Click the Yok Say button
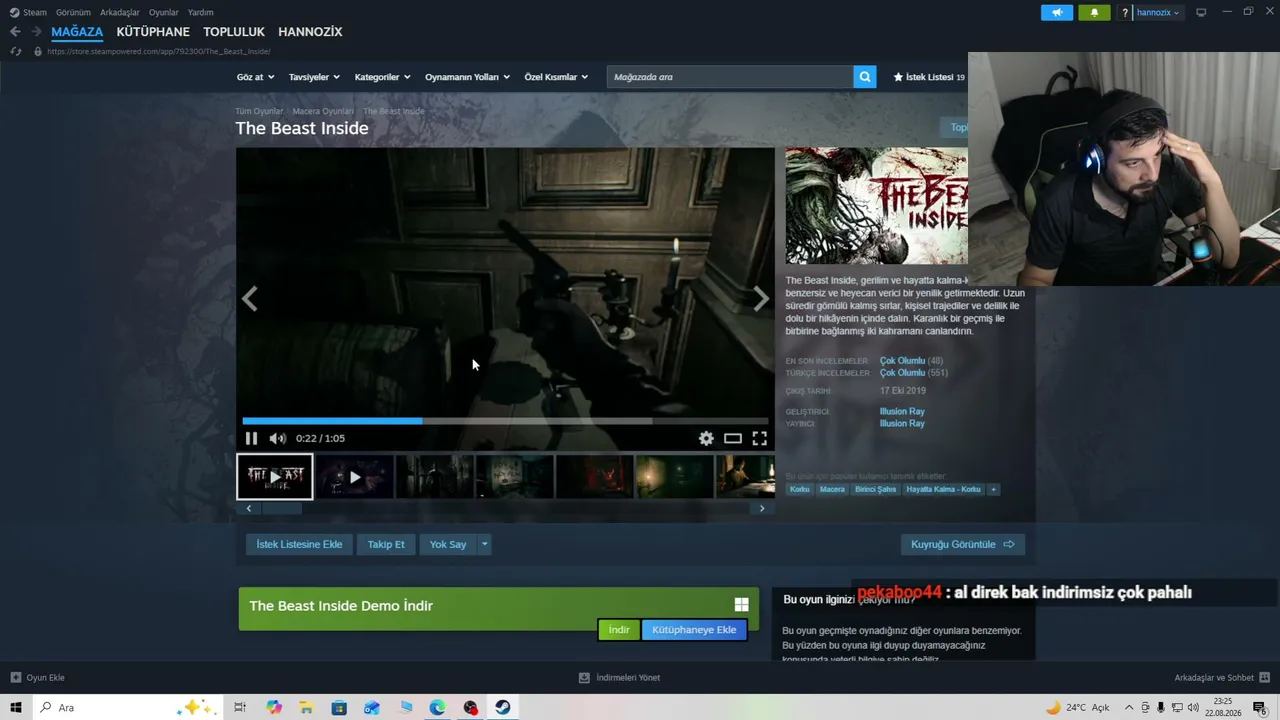 point(448,544)
